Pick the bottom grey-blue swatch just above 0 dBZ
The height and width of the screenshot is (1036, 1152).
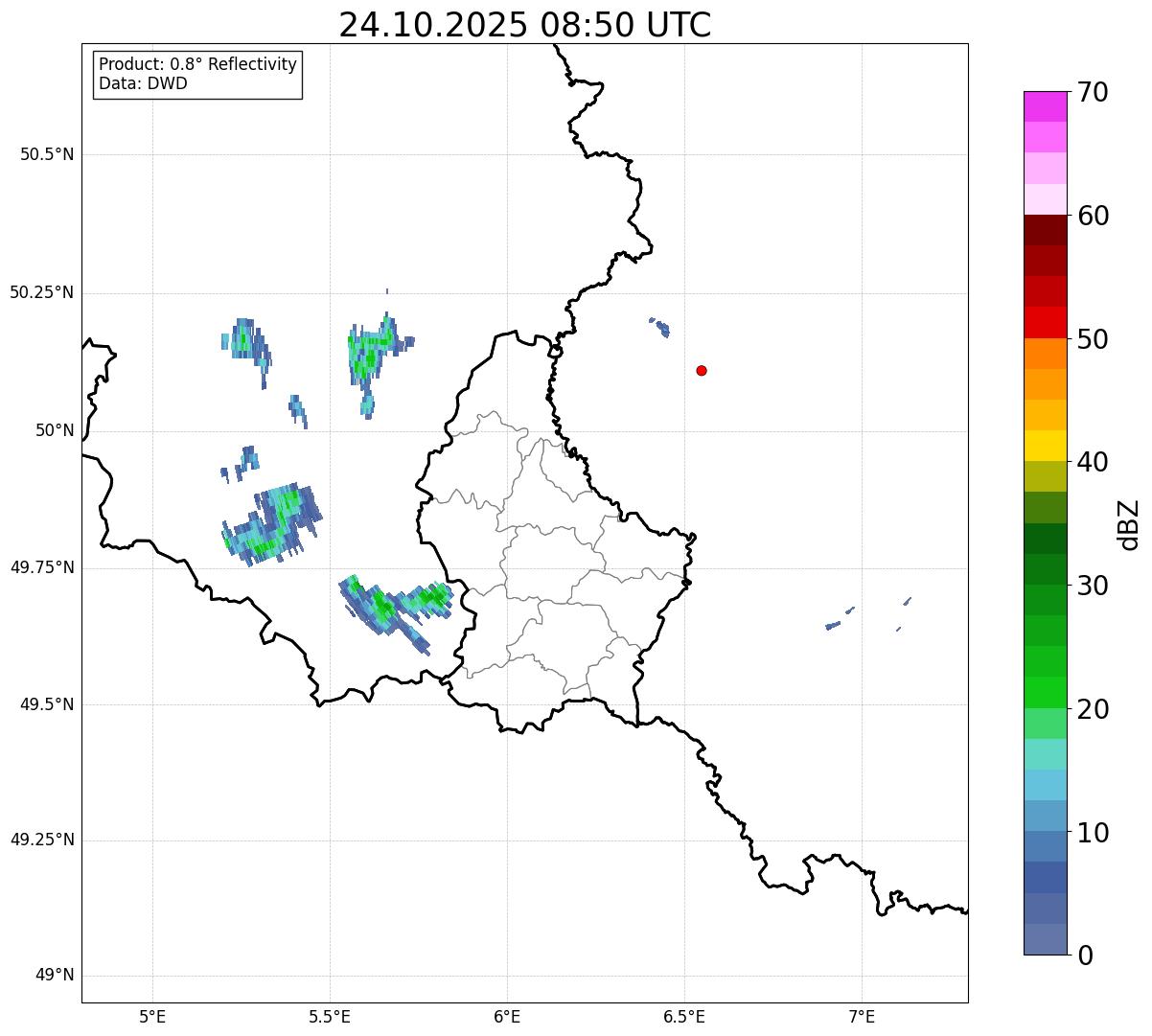pos(1045,939)
